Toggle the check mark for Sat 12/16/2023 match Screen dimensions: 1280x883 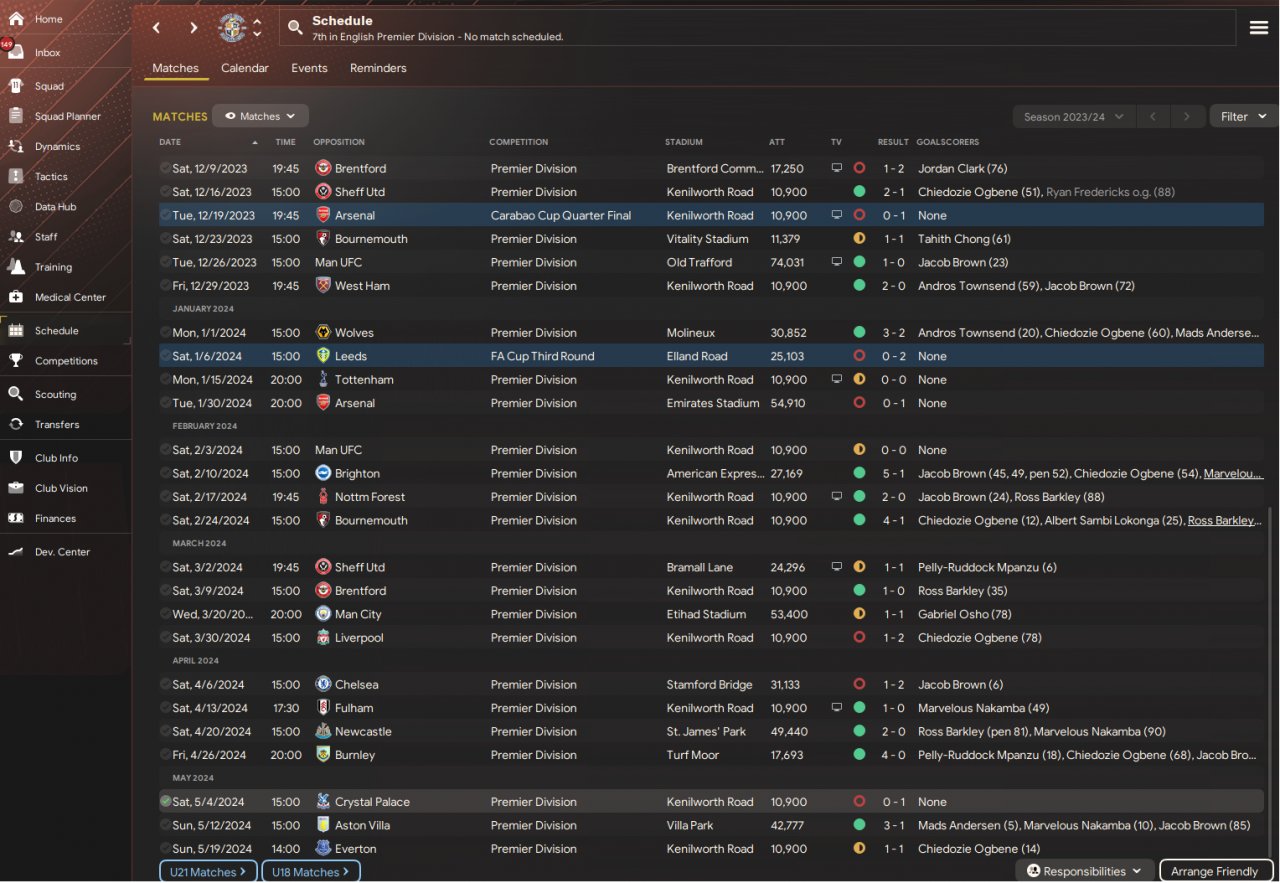coord(165,192)
